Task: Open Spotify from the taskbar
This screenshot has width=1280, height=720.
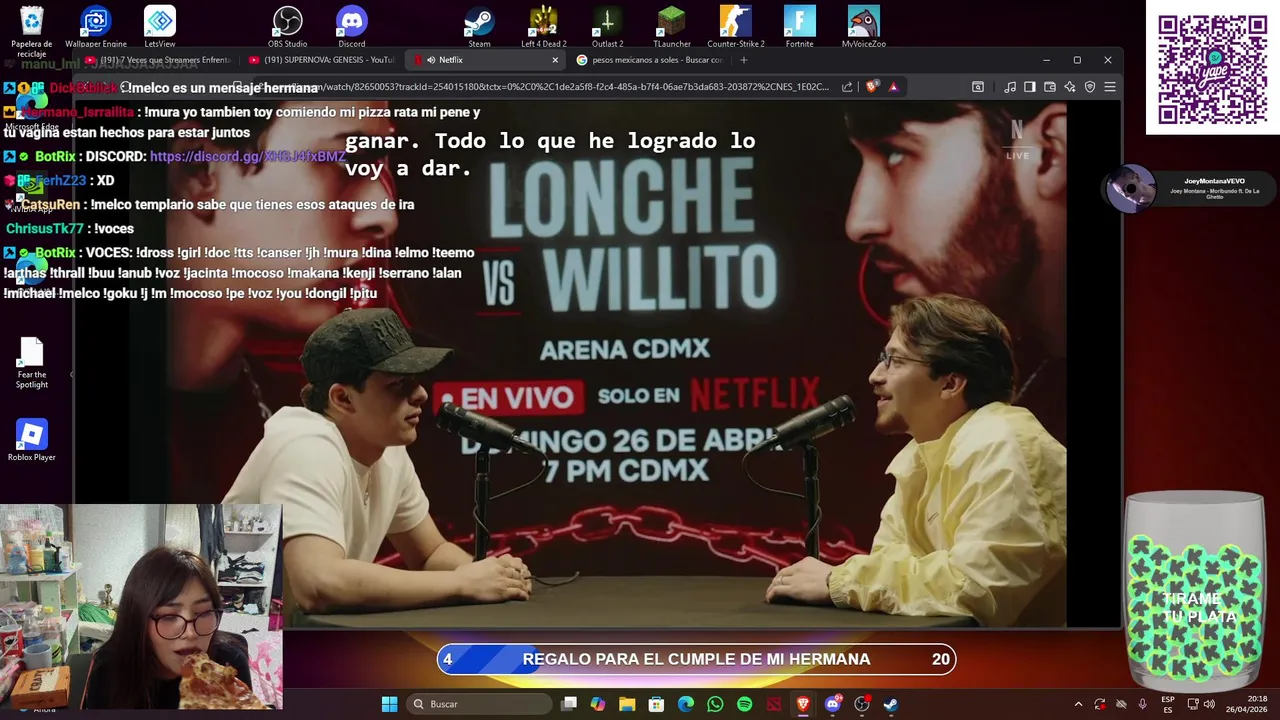Action: click(744, 704)
